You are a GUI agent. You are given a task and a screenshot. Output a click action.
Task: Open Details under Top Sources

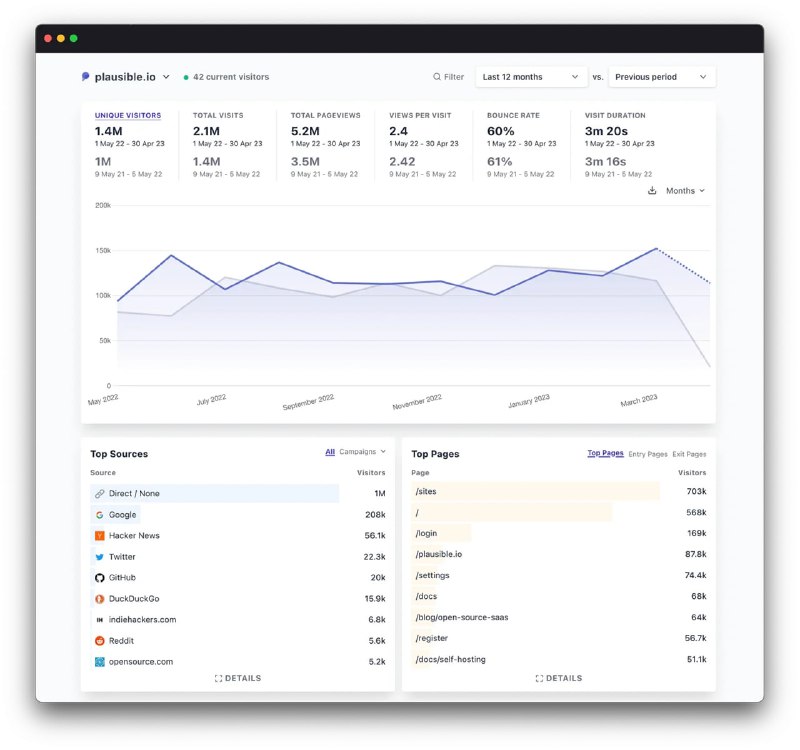tap(238, 678)
